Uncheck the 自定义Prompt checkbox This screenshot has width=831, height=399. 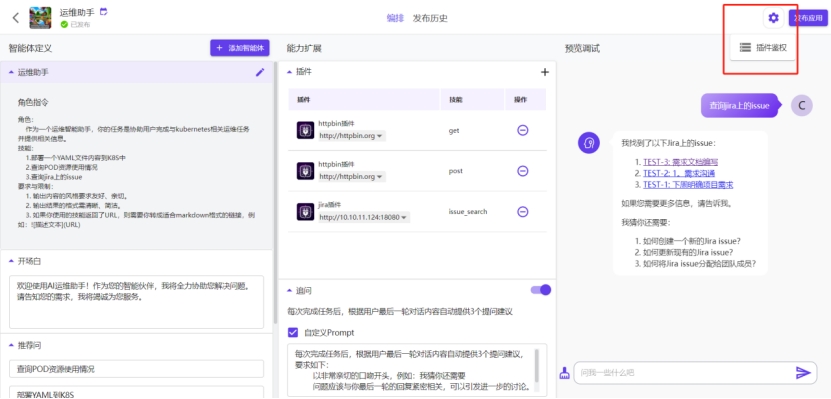coord(293,333)
